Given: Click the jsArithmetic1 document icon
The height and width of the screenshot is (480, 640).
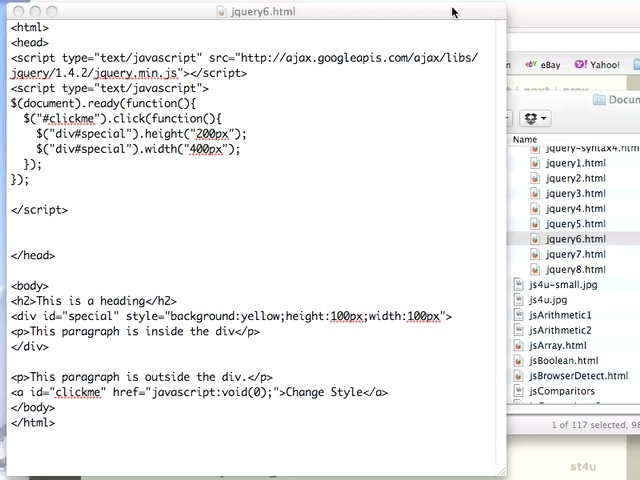Looking at the screenshot, I should 519,315.
